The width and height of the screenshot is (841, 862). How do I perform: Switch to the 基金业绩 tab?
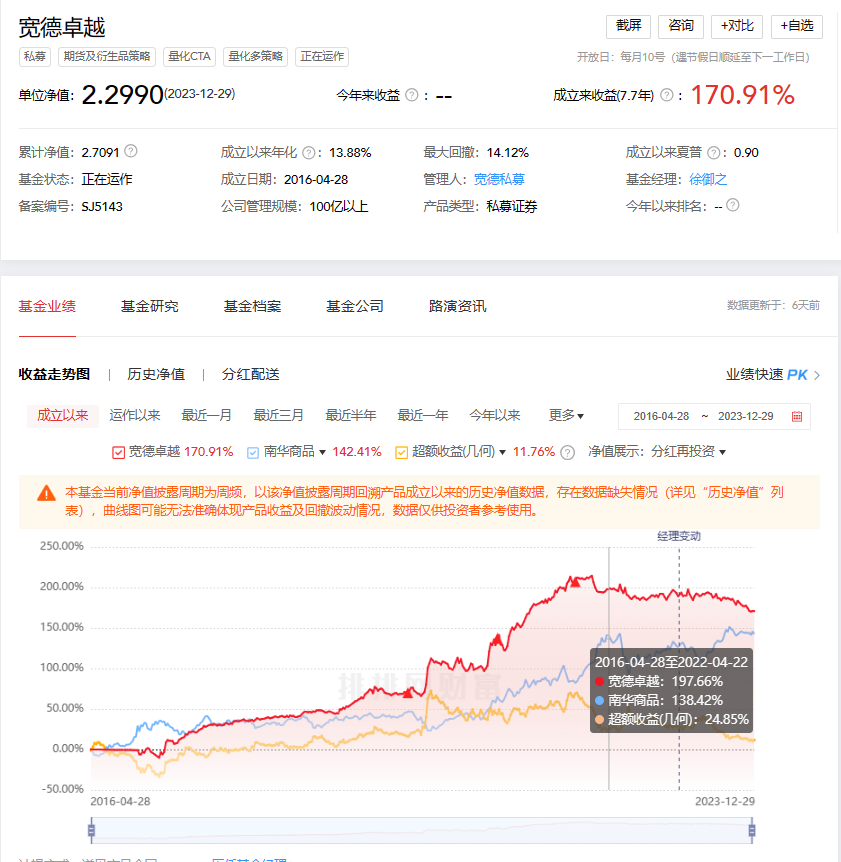pyautogui.click(x=47, y=306)
